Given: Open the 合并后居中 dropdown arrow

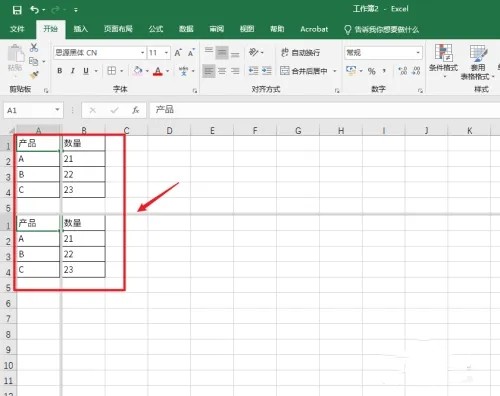Looking at the screenshot, I should (335, 71).
